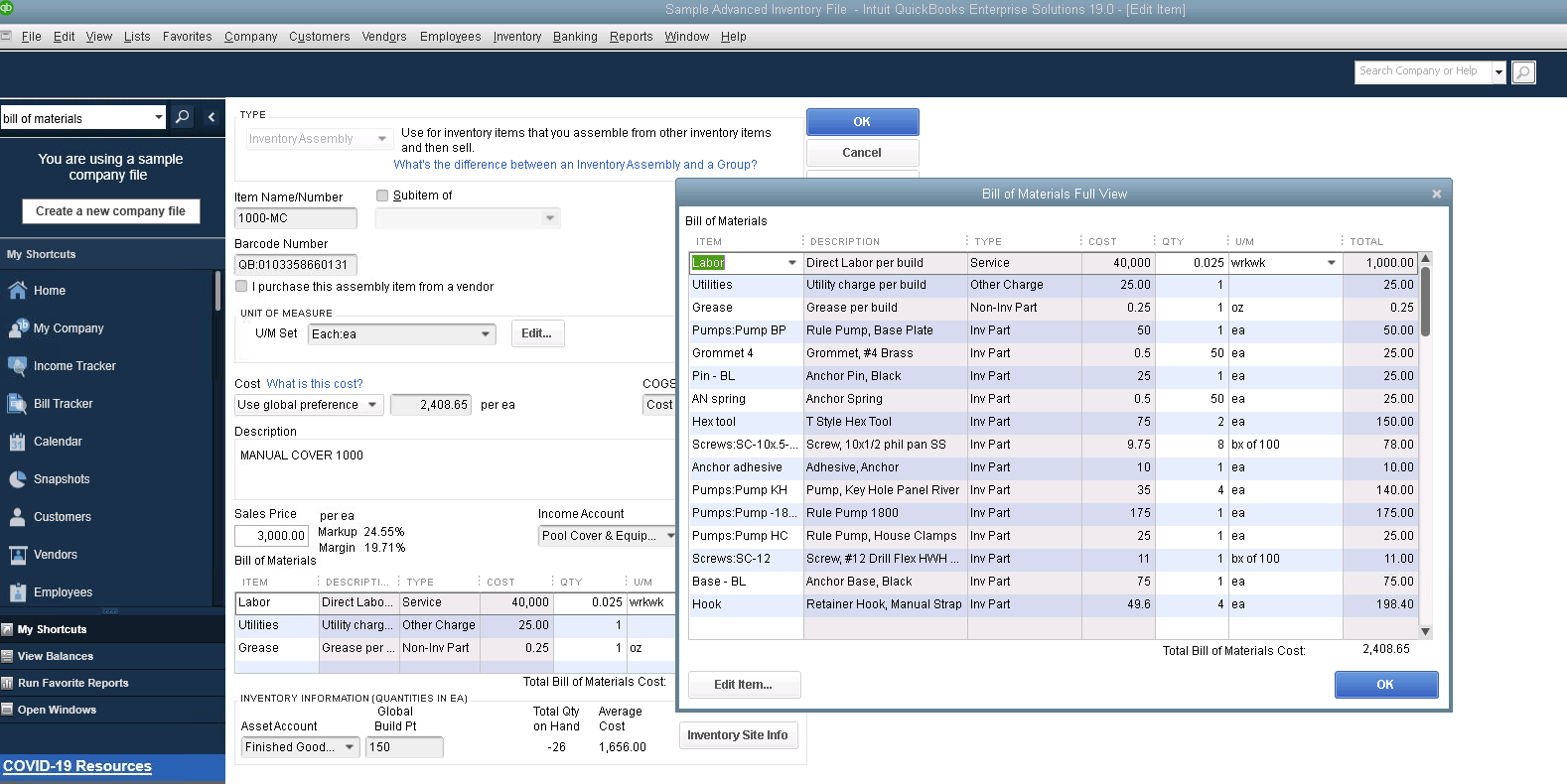Image resolution: width=1567 pixels, height=784 pixels.
Task: Click the Sales Price input field
Action: tap(271, 536)
